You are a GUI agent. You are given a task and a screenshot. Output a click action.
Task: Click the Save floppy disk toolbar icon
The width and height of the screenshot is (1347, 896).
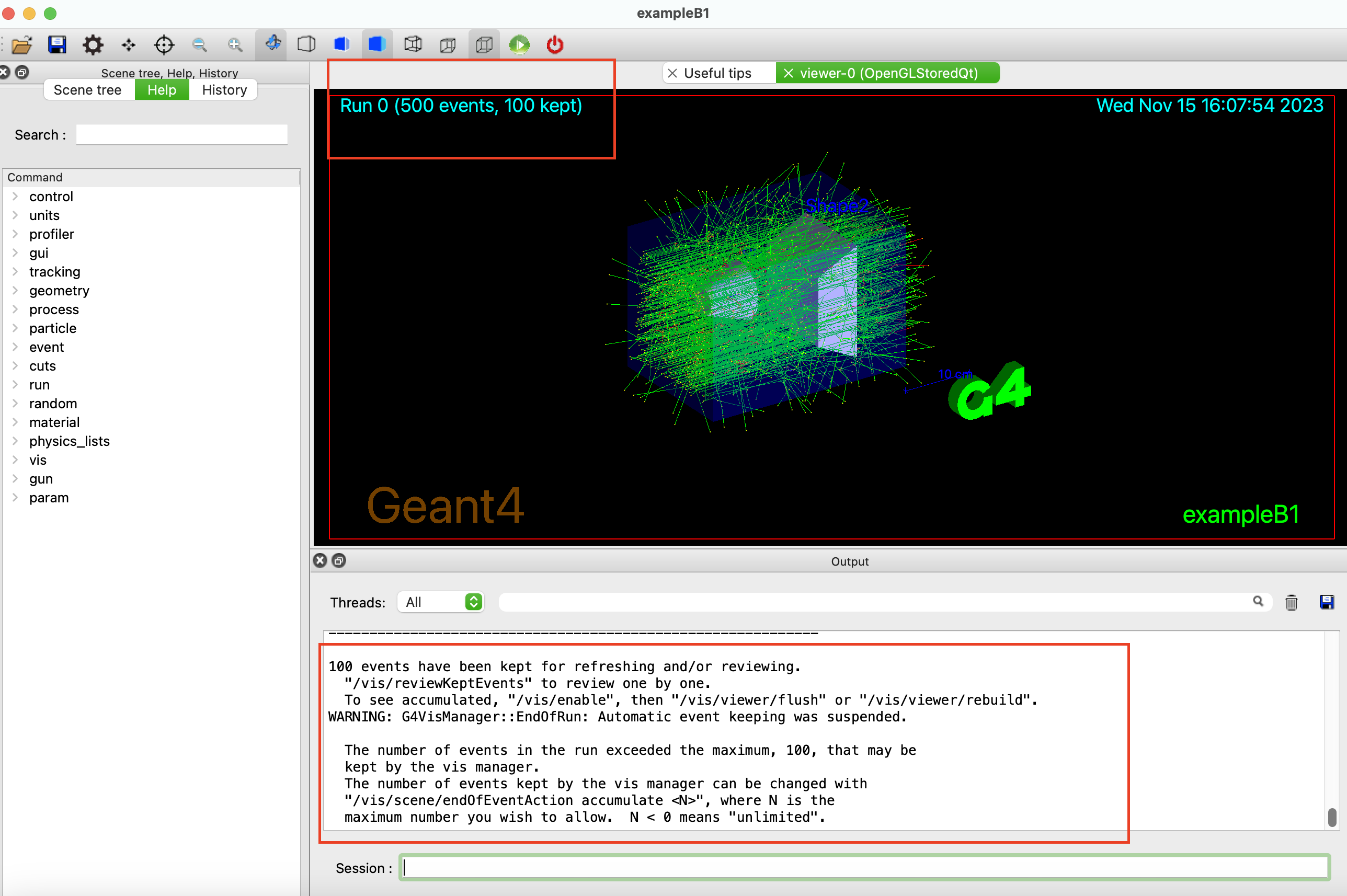click(x=57, y=44)
